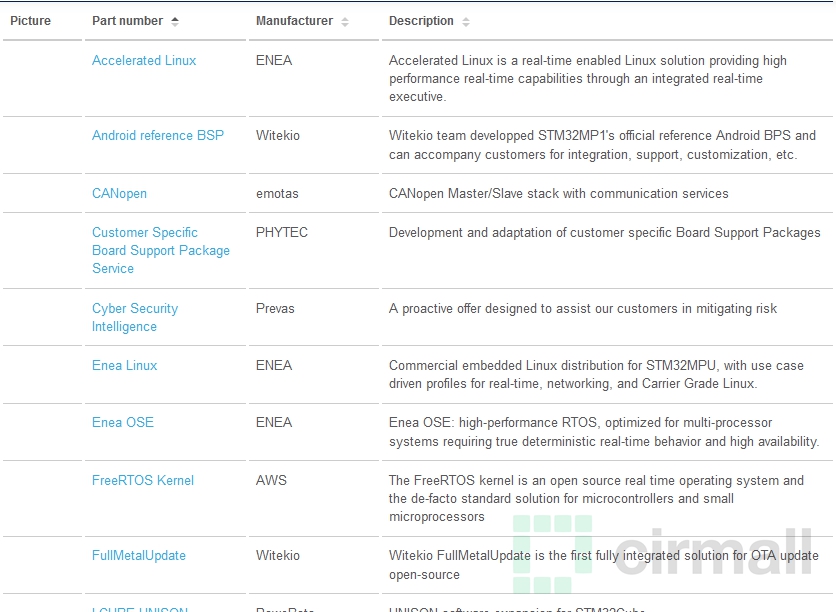
Task: Click the Witekio FullMetalUpdate OTA description
Action: coord(604,565)
